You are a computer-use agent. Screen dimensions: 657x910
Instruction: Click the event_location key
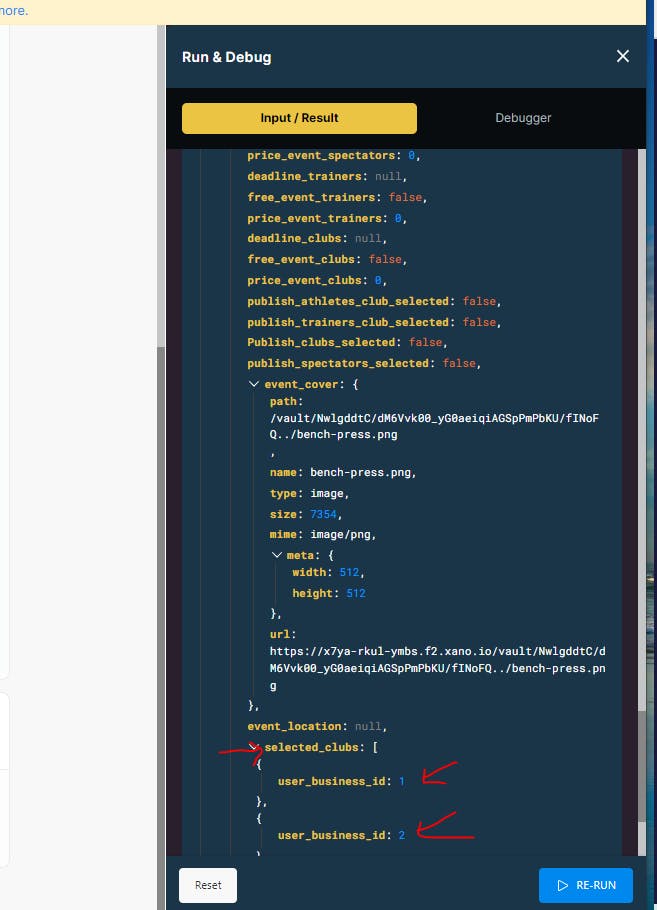294,727
